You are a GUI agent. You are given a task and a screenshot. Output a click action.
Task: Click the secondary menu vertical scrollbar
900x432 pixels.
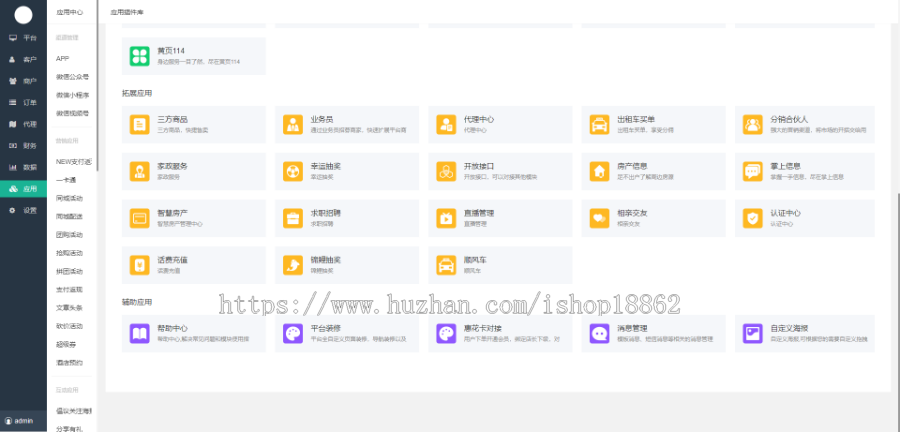pos(98,86)
